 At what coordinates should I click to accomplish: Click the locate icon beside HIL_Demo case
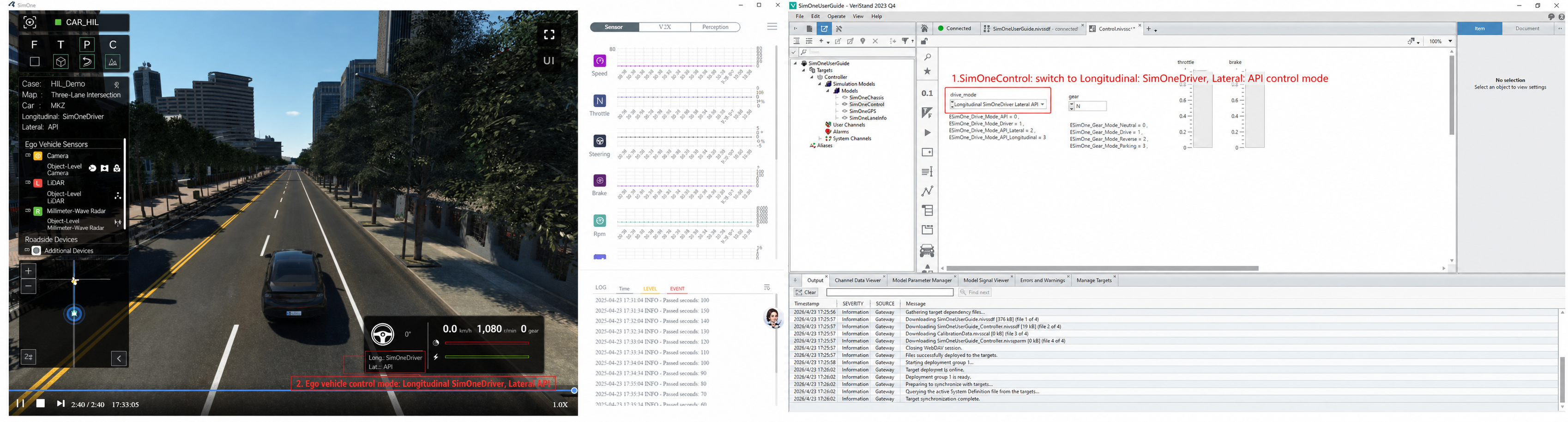(x=117, y=84)
